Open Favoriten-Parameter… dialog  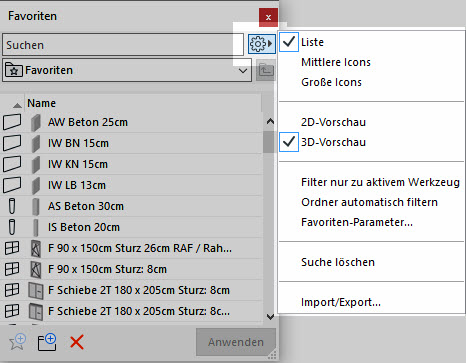[x=372, y=222]
